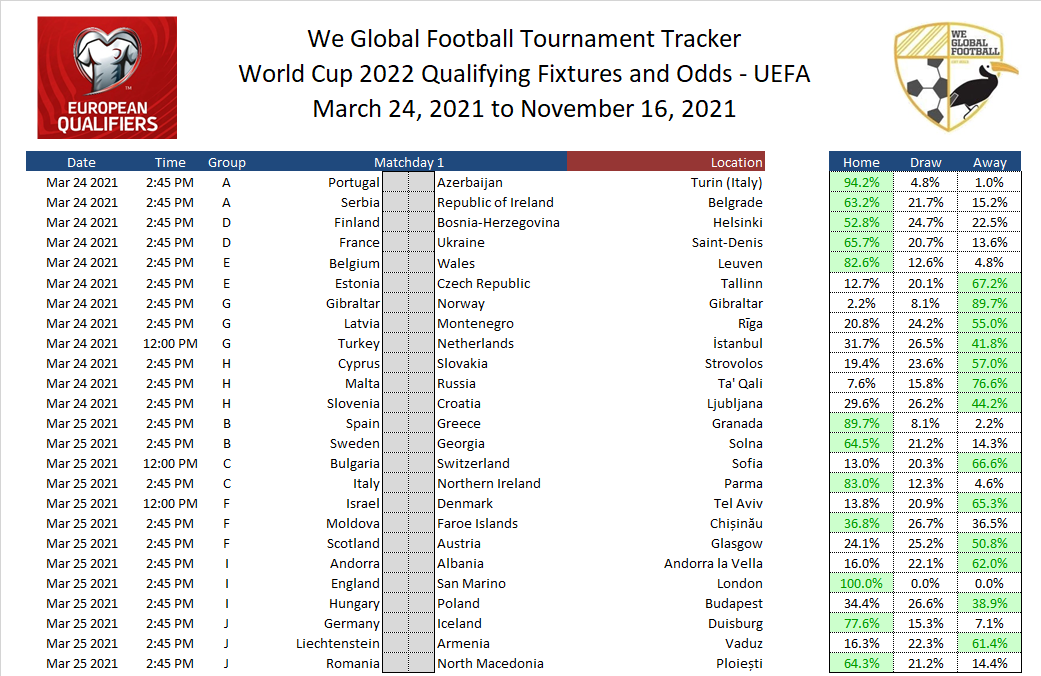This screenshot has height=676, width=1041.
Task: Click the Group column header
Action: coord(227,162)
